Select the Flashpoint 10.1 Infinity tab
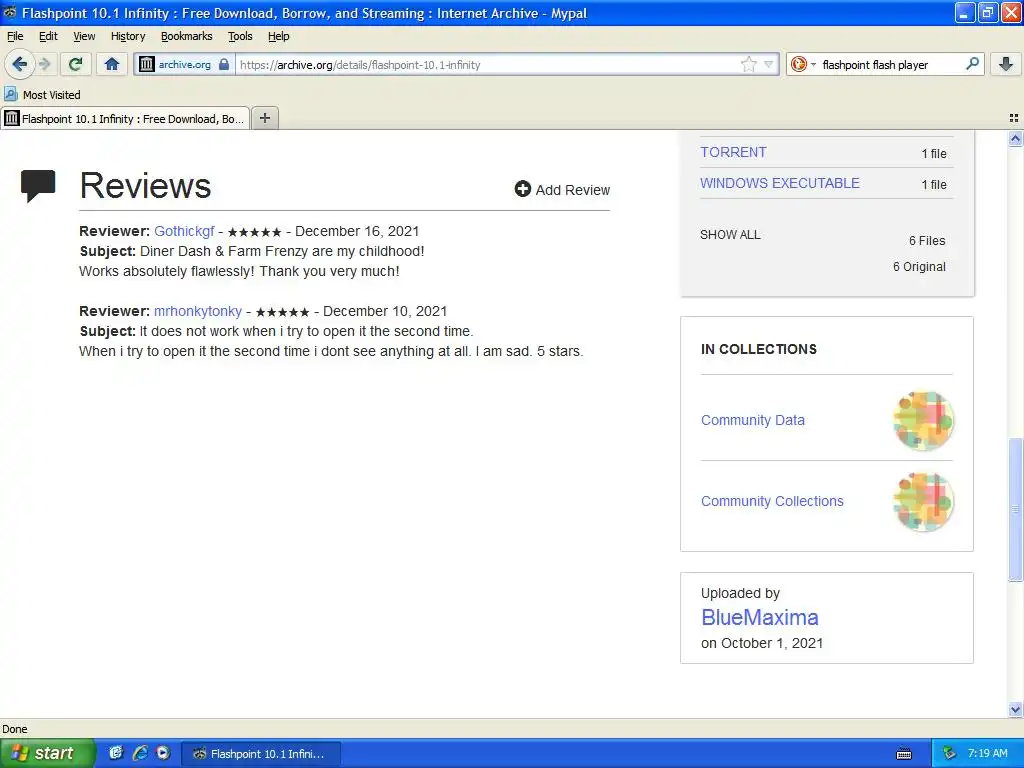Image resolution: width=1024 pixels, height=768 pixels. pos(125,118)
